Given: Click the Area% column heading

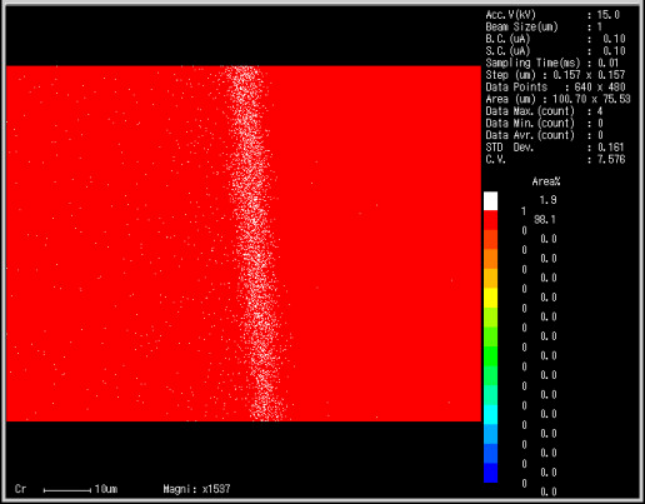Looking at the screenshot, I should tap(546, 181).
